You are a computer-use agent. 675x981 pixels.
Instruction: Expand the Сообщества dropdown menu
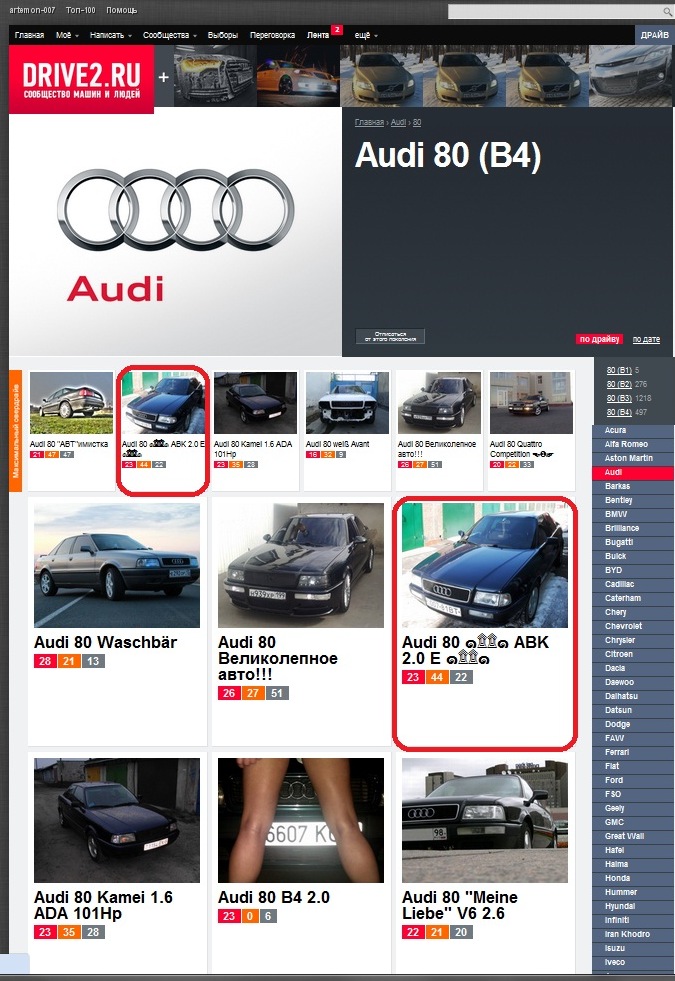170,35
